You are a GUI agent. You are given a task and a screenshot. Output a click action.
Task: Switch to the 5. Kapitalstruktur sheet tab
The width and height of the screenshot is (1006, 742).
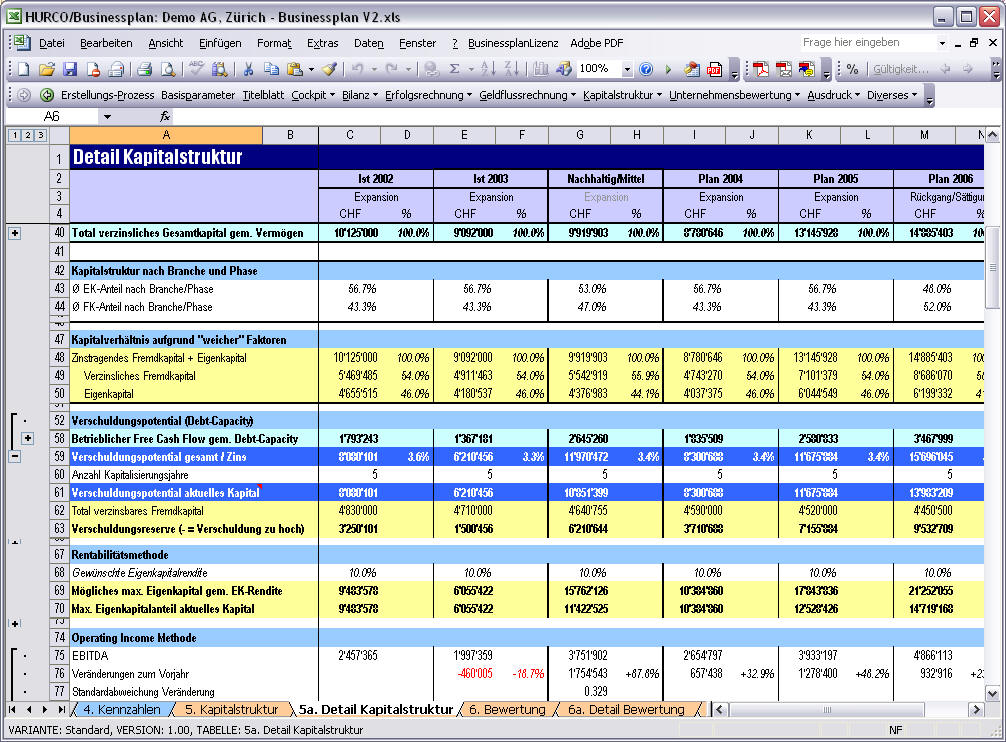(232, 710)
